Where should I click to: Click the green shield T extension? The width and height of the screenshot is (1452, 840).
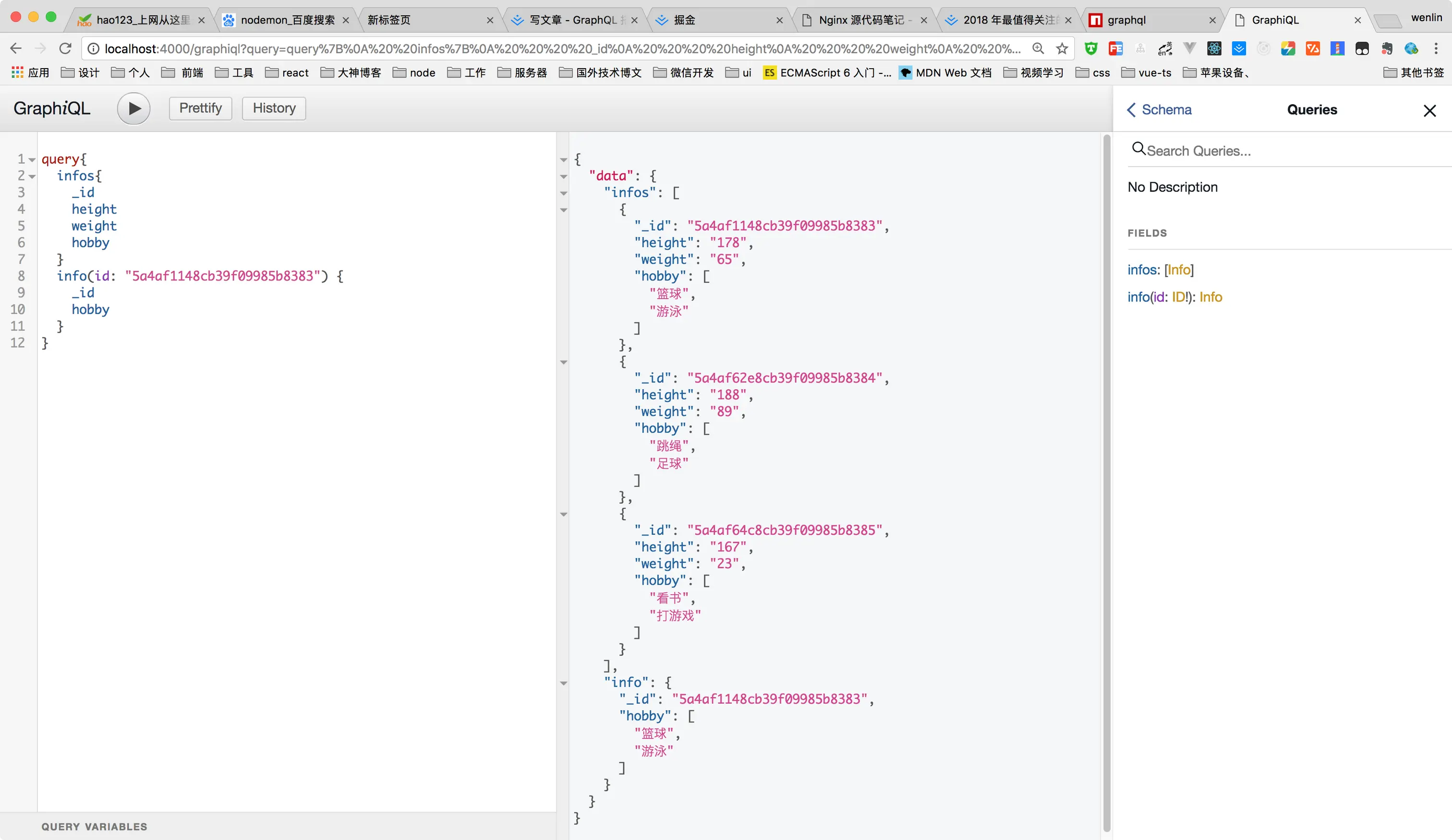1091,49
